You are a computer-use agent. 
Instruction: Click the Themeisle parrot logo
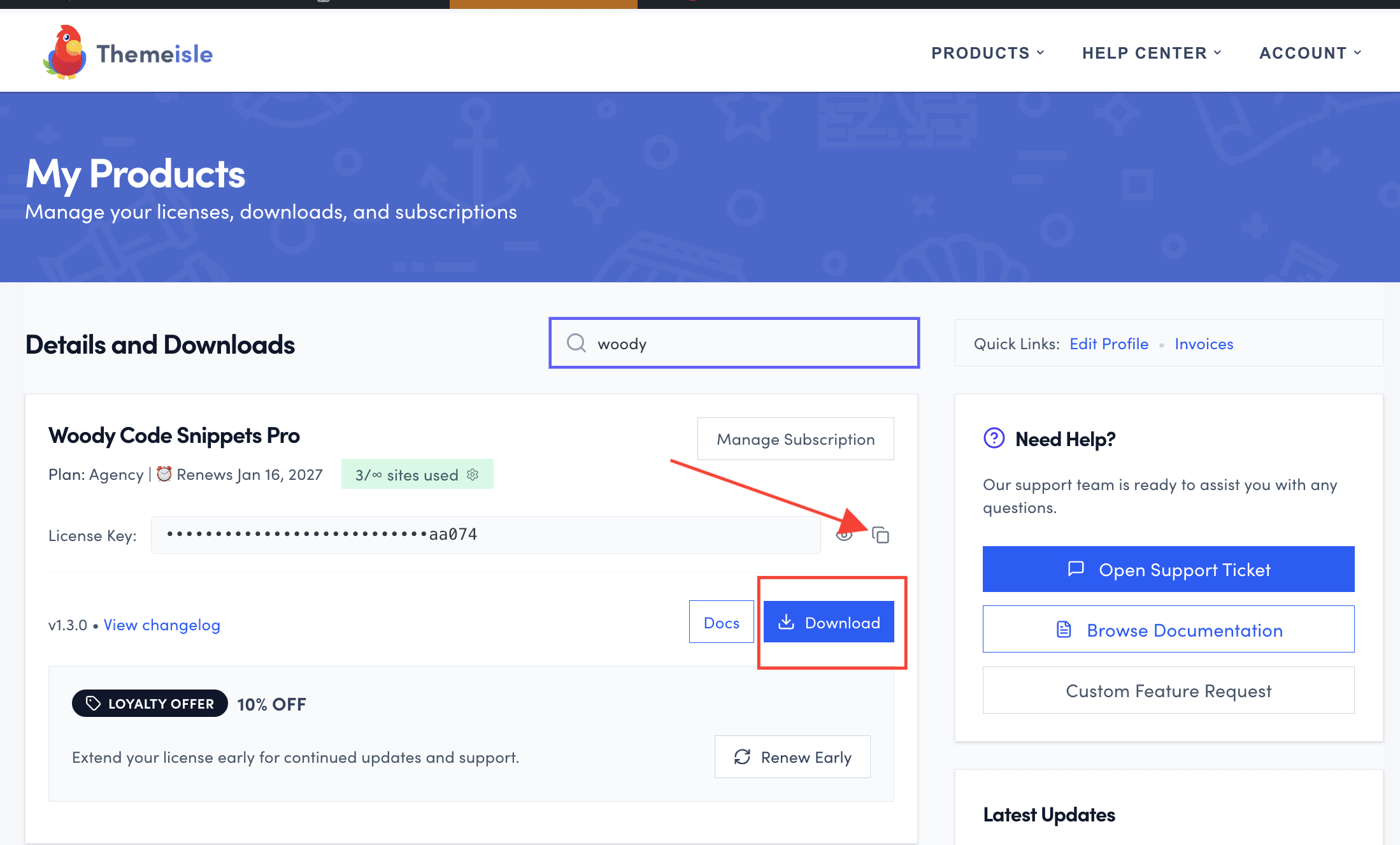click(66, 52)
